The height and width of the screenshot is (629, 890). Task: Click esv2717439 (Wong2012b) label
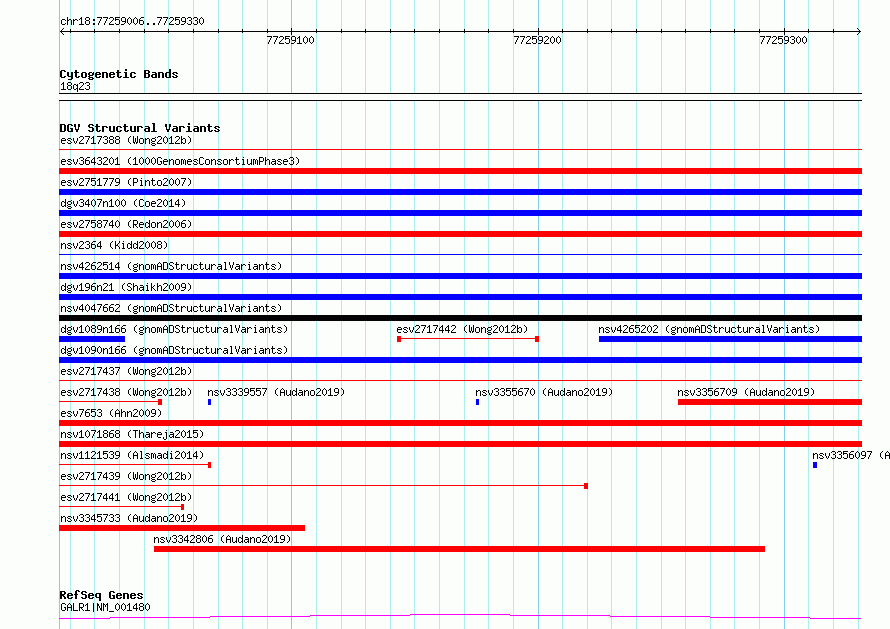coord(126,476)
